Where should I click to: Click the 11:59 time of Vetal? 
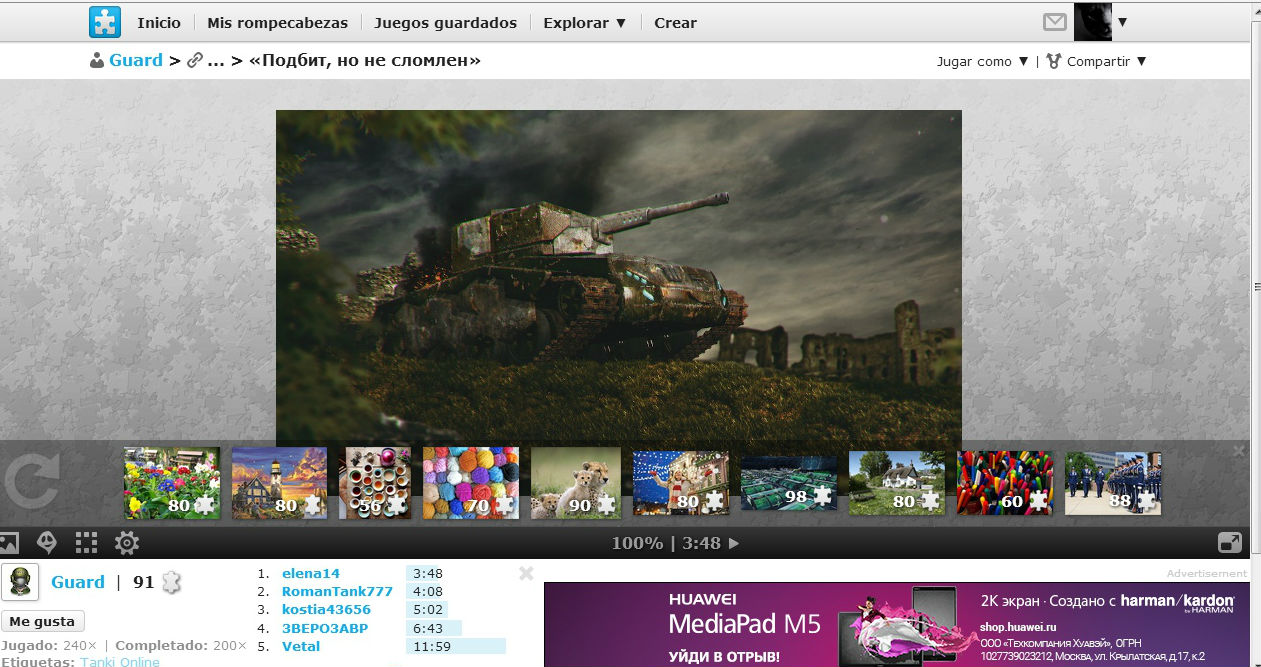coord(431,646)
